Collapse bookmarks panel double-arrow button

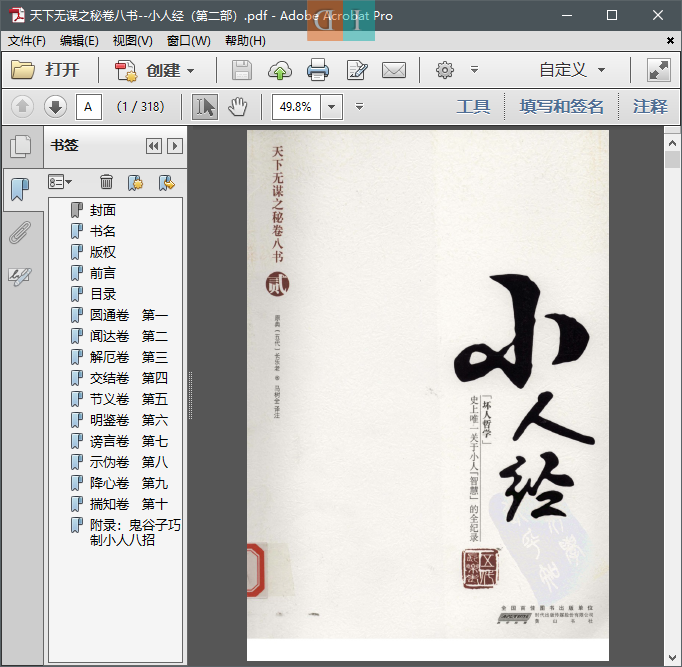[154, 146]
